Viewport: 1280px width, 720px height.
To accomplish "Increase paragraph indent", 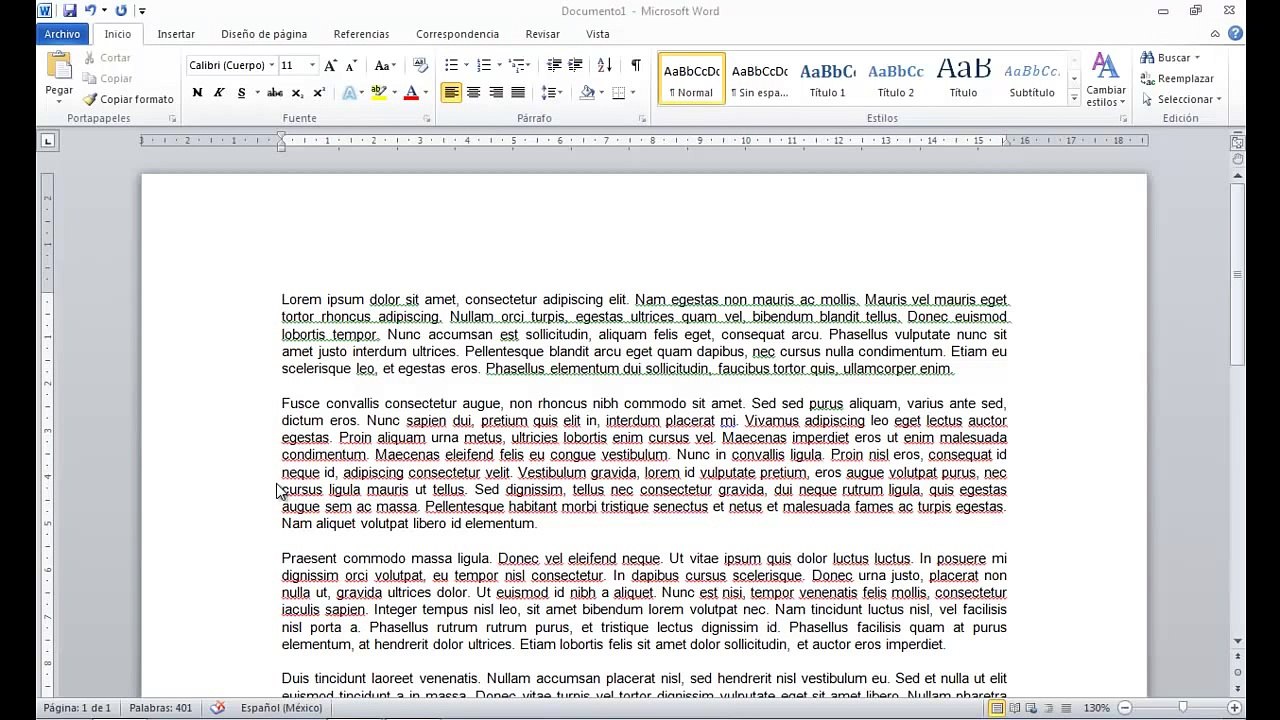I will [575, 65].
